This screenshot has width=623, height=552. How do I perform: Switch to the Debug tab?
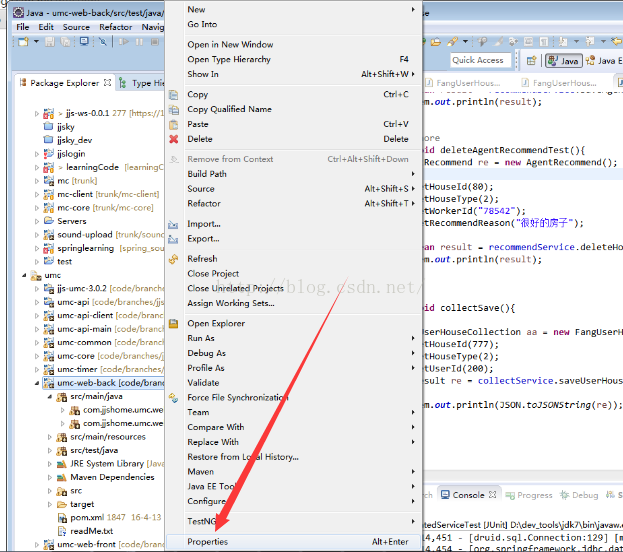tap(578, 495)
